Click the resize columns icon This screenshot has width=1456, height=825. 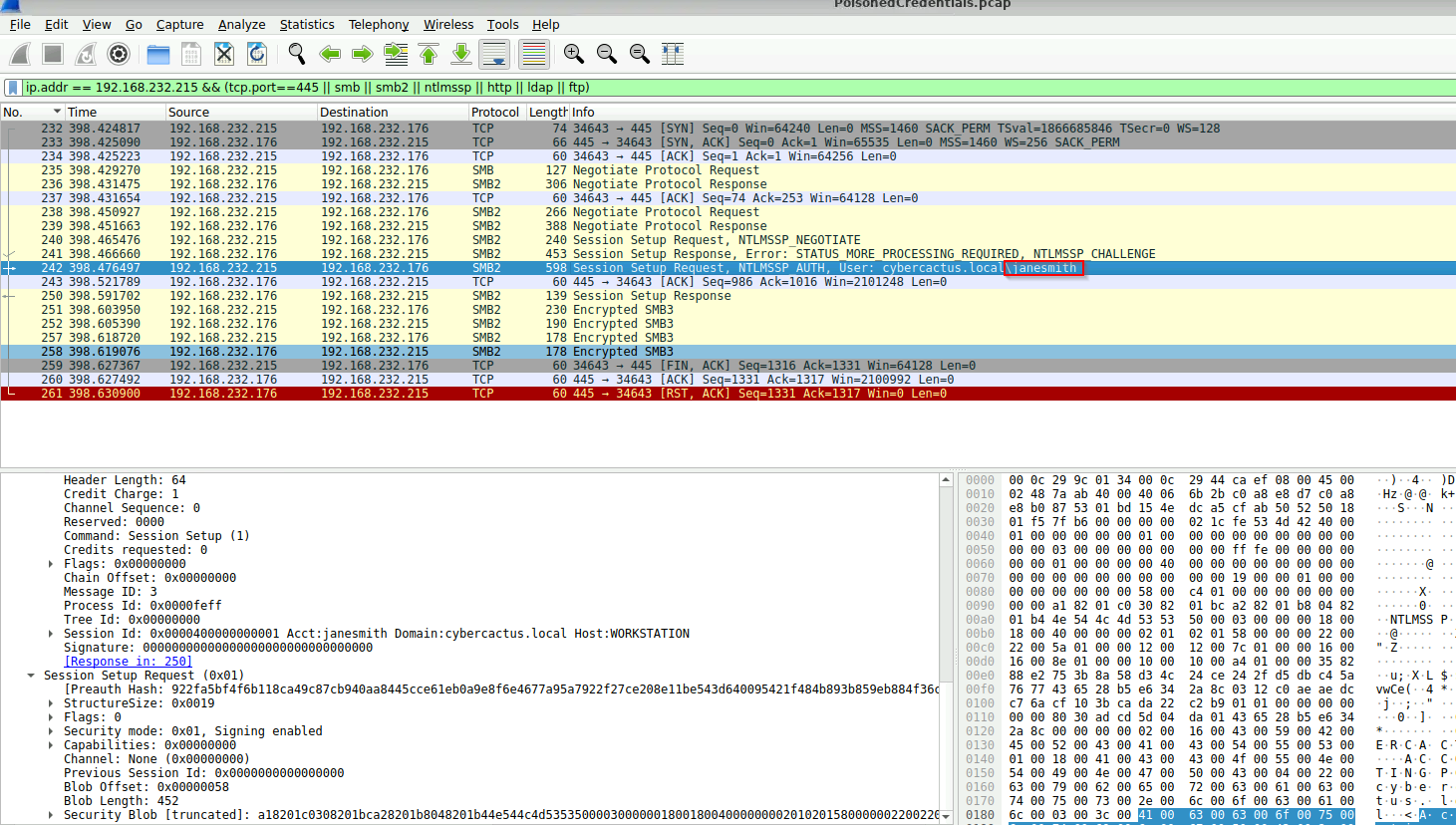pos(673,54)
